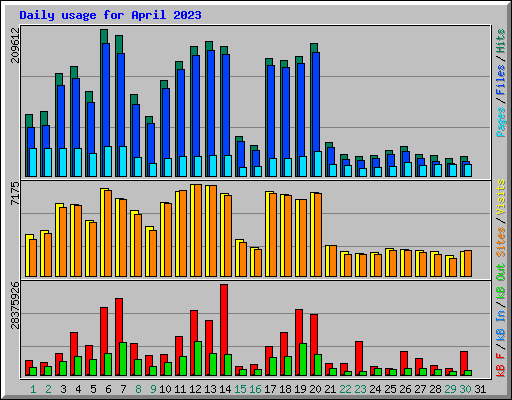Viewport: 512px width, 400px height.
Task: Select day 15 on the x-axis
Action: coord(240,389)
